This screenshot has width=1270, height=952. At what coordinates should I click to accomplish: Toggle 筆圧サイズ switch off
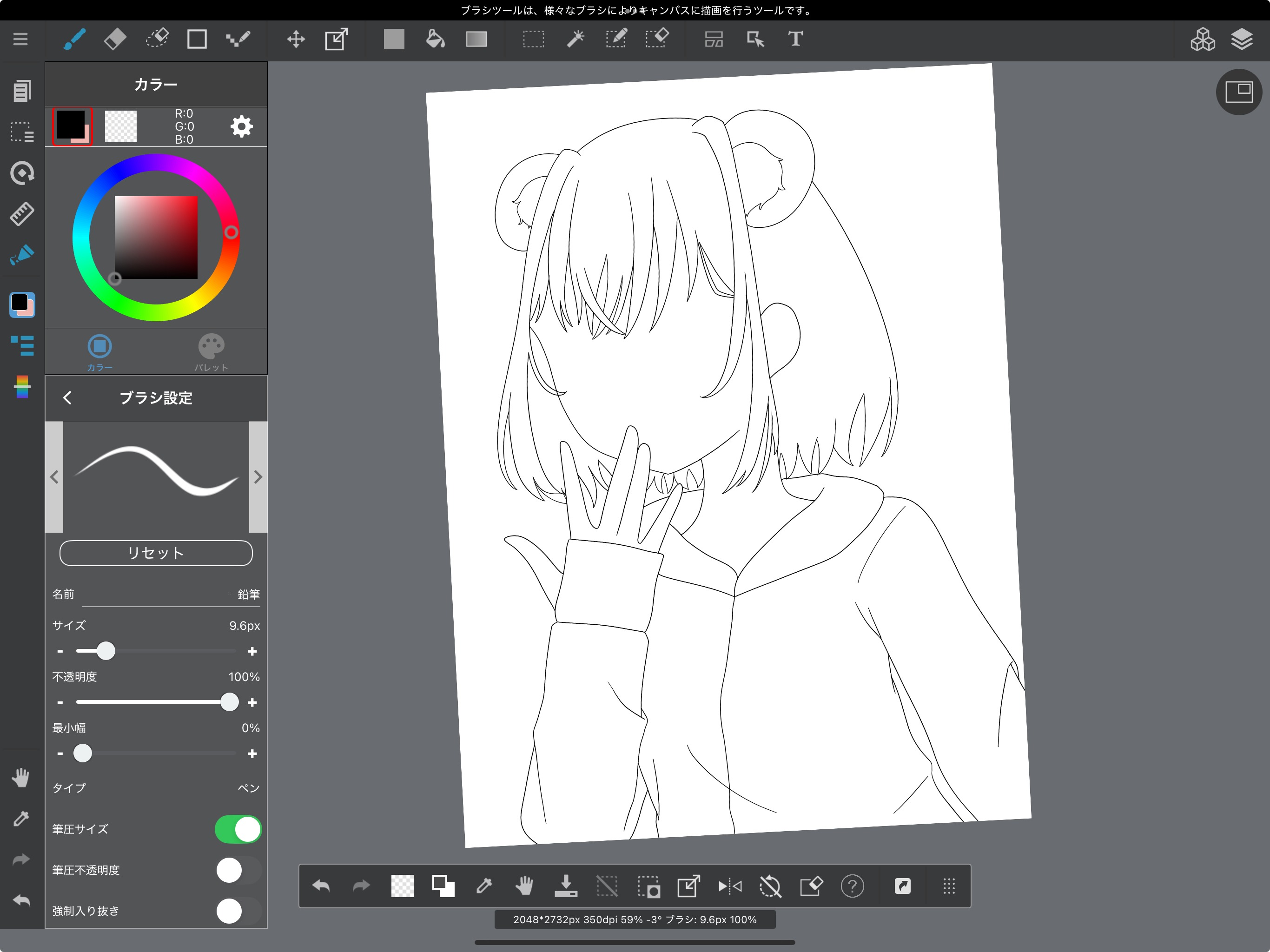(238, 829)
